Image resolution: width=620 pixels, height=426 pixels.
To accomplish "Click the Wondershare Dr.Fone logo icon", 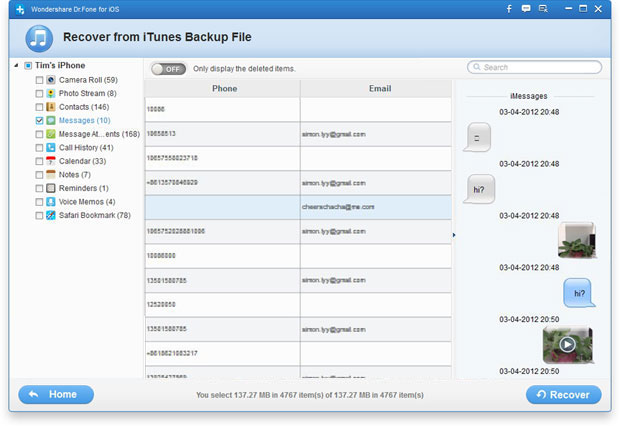I will (20, 9).
